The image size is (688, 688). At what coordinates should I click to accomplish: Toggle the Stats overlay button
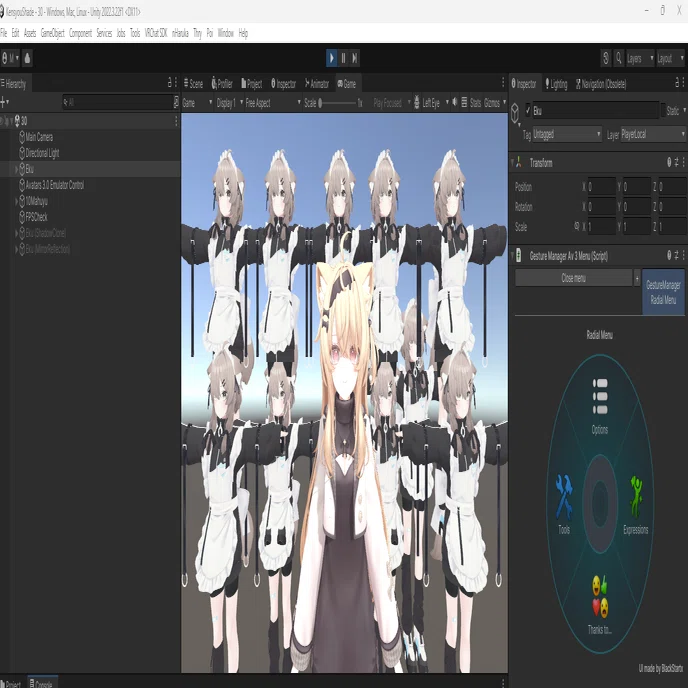(x=475, y=103)
